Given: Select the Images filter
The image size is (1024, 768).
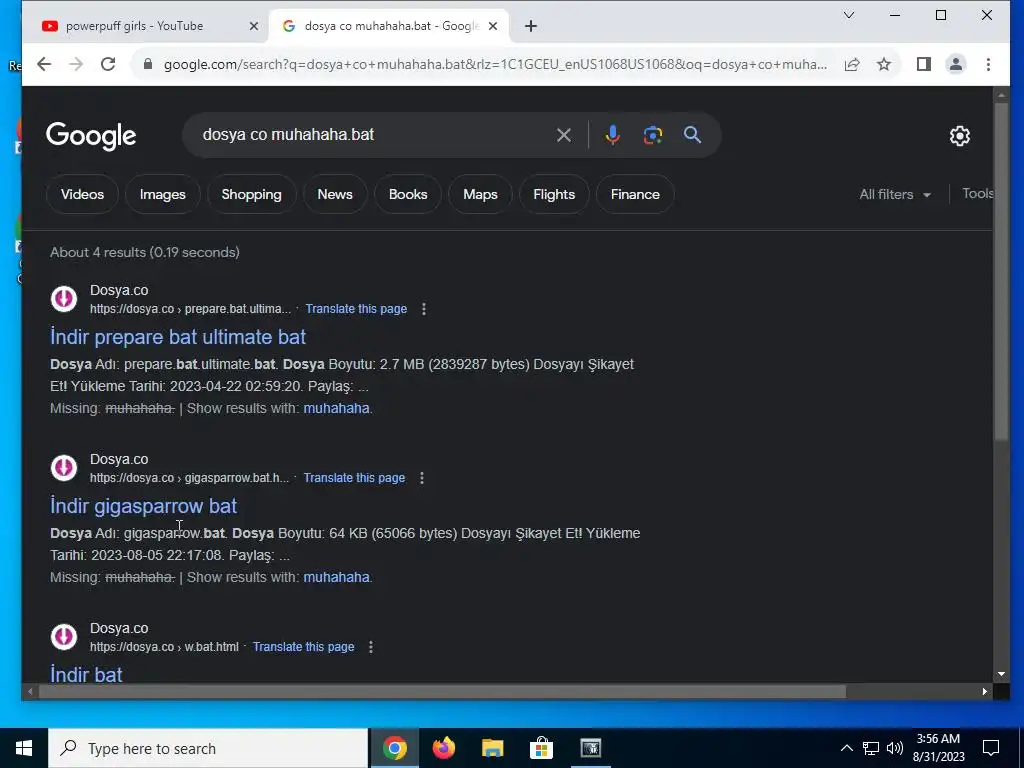Looking at the screenshot, I should (x=163, y=195).
